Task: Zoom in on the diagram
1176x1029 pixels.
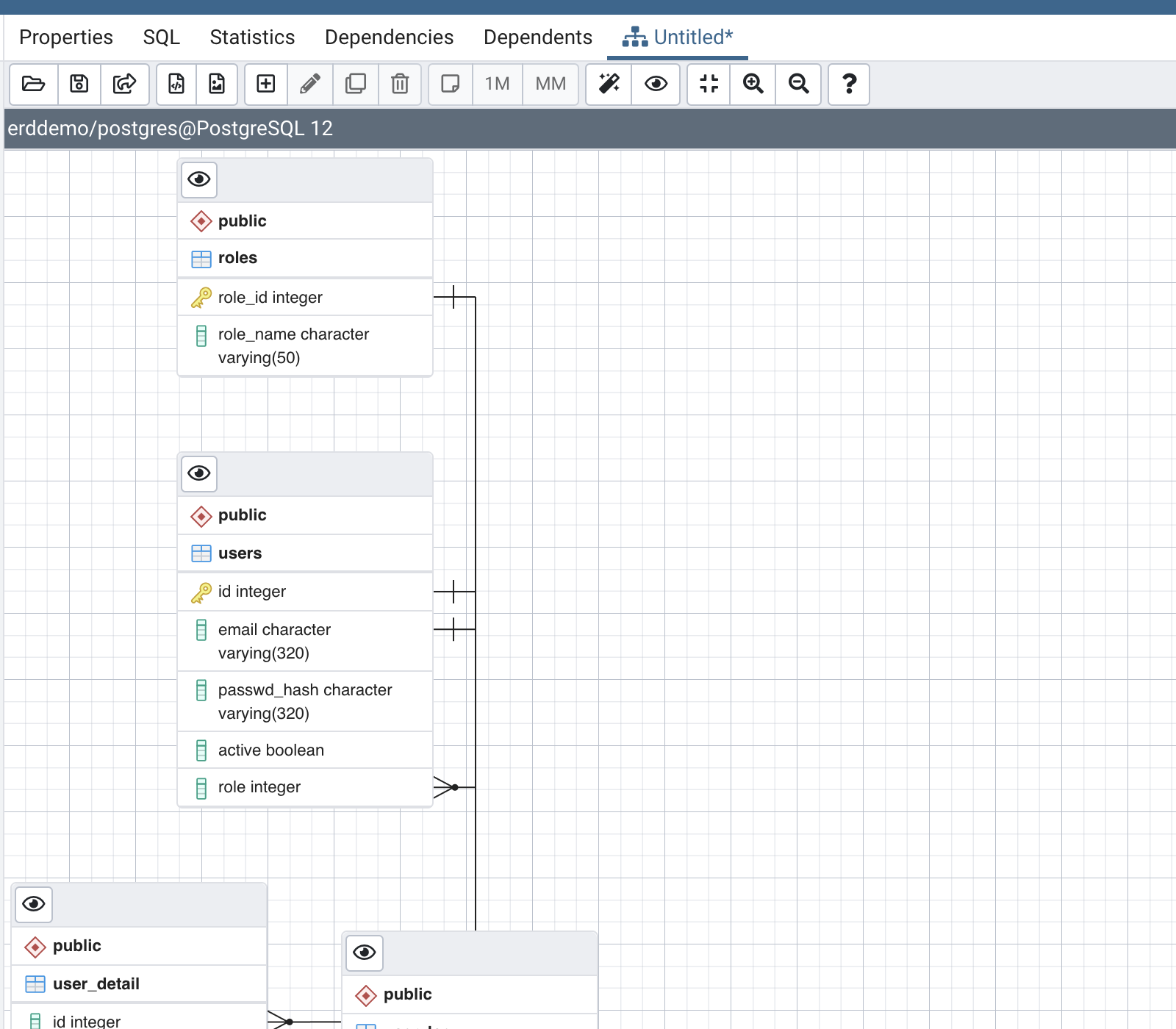Action: [x=753, y=84]
